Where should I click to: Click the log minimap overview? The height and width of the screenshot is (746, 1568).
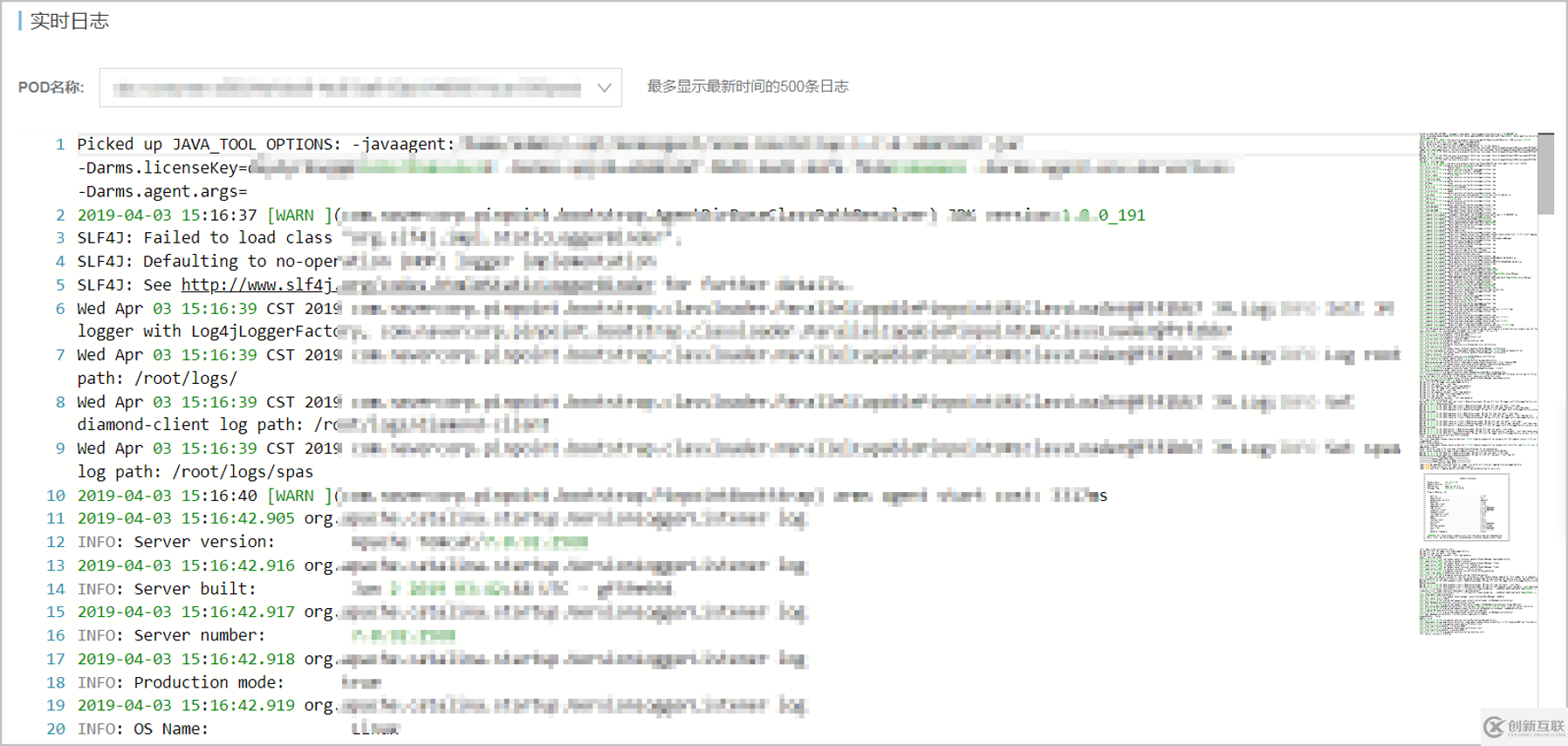tap(1478, 384)
